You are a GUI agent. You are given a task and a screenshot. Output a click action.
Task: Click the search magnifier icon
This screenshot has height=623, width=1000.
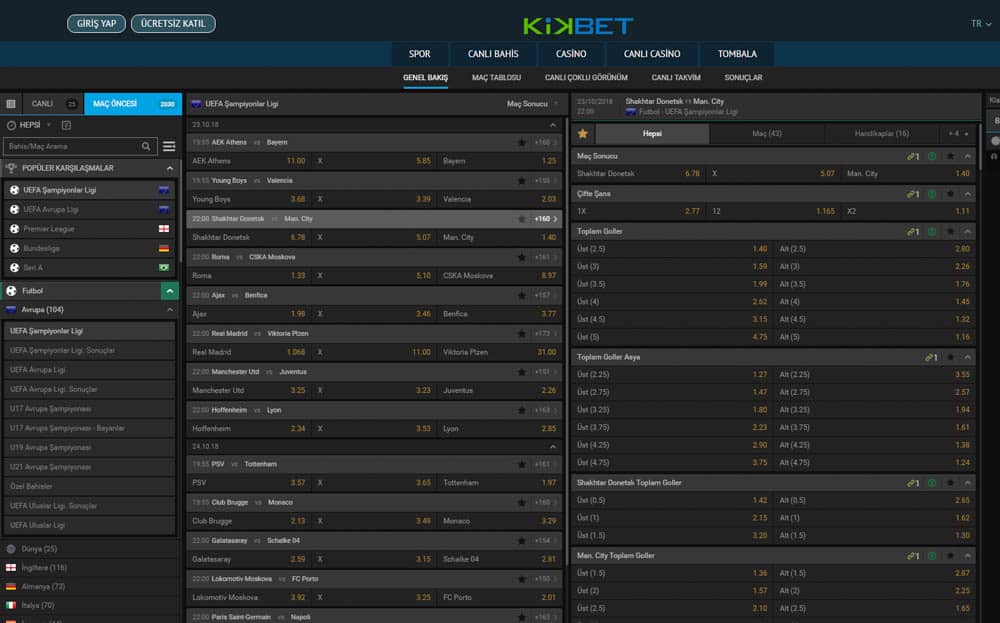[146, 147]
